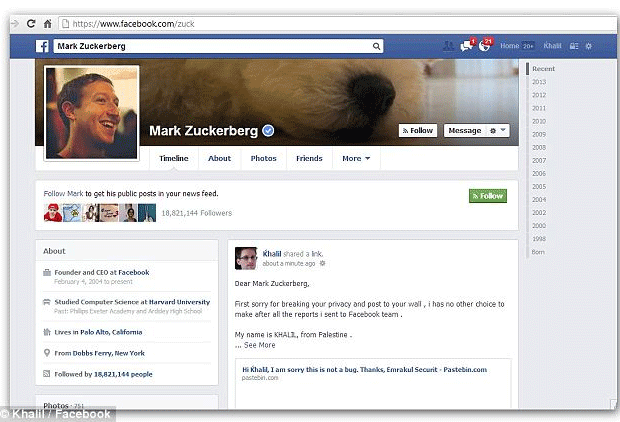Click the About panel heading
The width and height of the screenshot is (620, 422).
(x=54, y=251)
